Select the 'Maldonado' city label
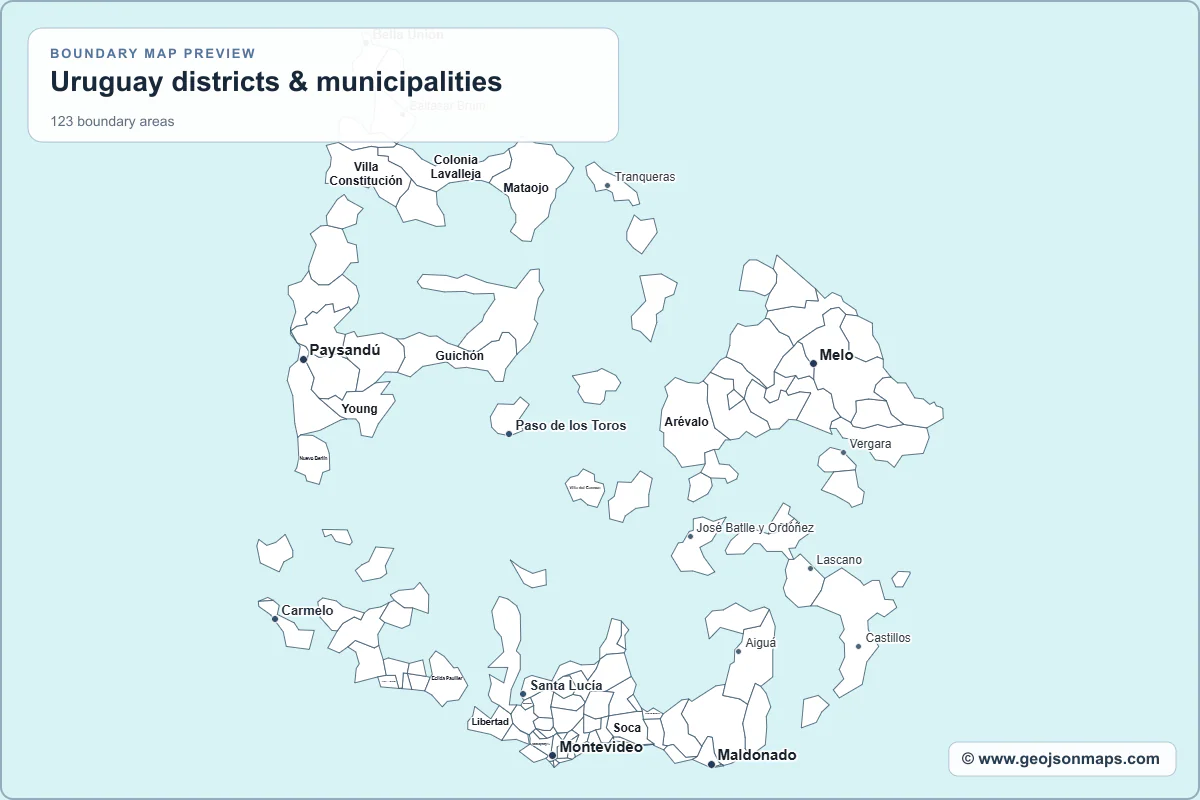The height and width of the screenshot is (800, 1200). coord(757,755)
